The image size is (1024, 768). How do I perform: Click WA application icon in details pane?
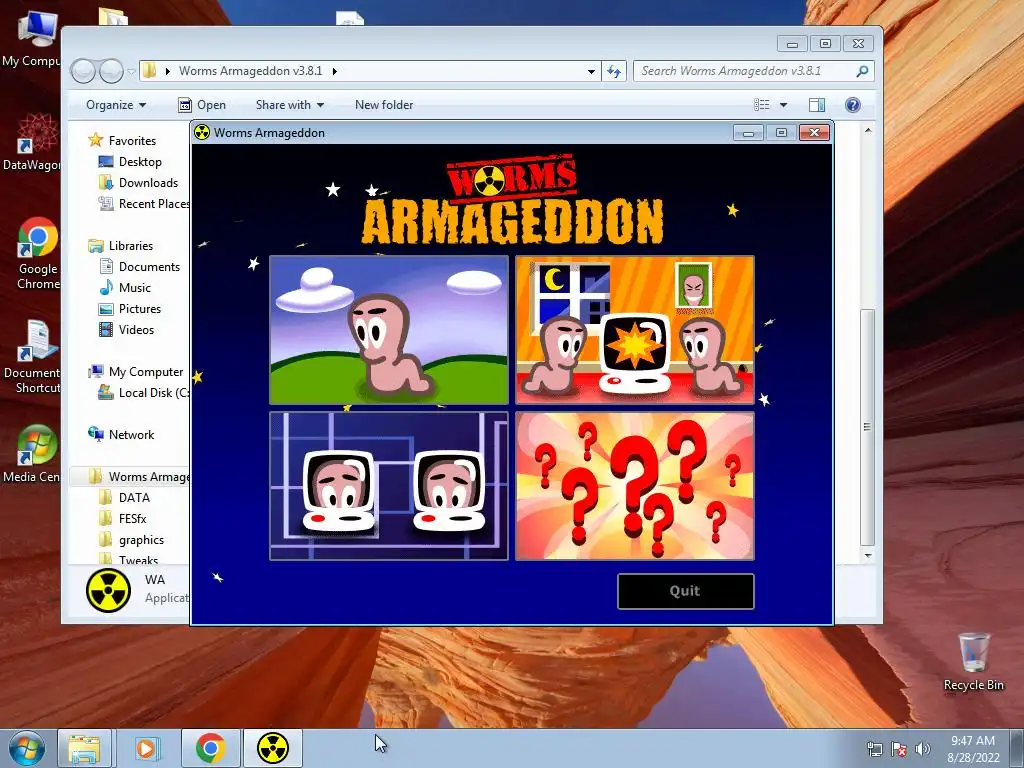click(x=108, y=590)
